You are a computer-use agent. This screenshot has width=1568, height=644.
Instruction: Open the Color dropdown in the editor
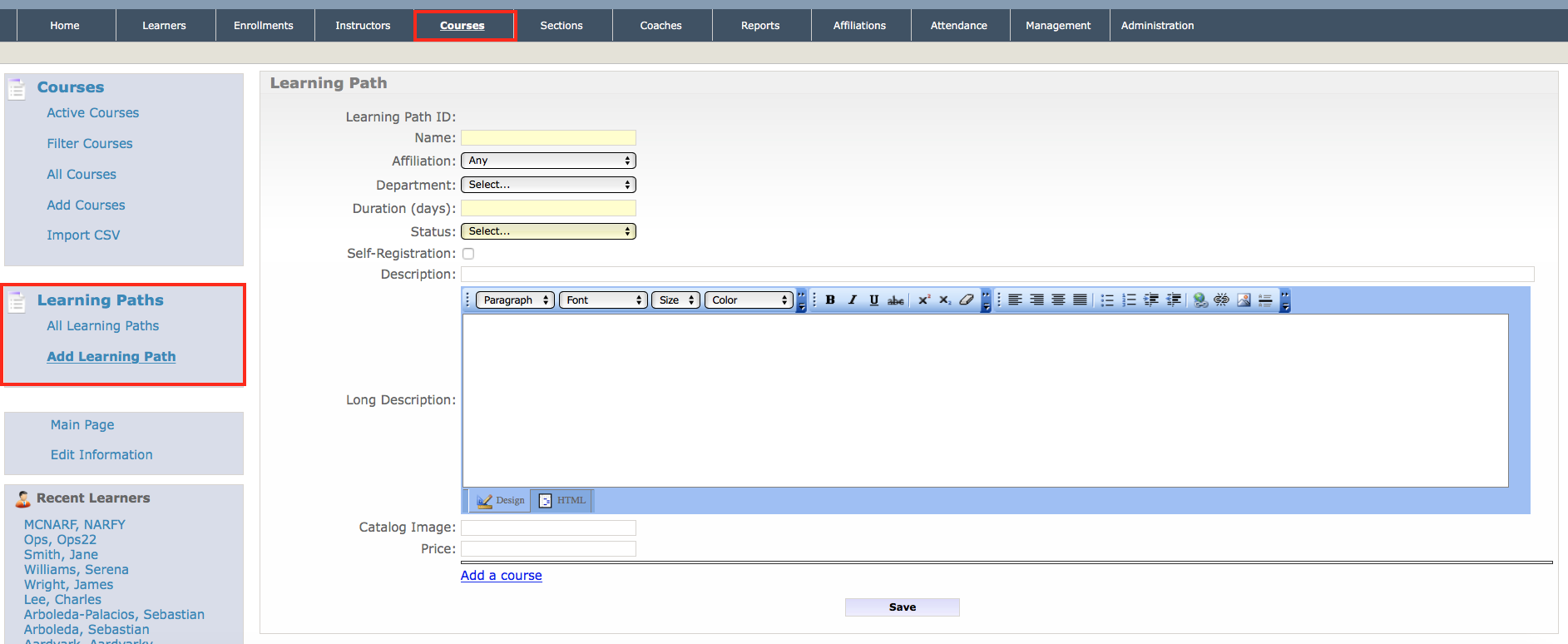click(x=749, y=300)
